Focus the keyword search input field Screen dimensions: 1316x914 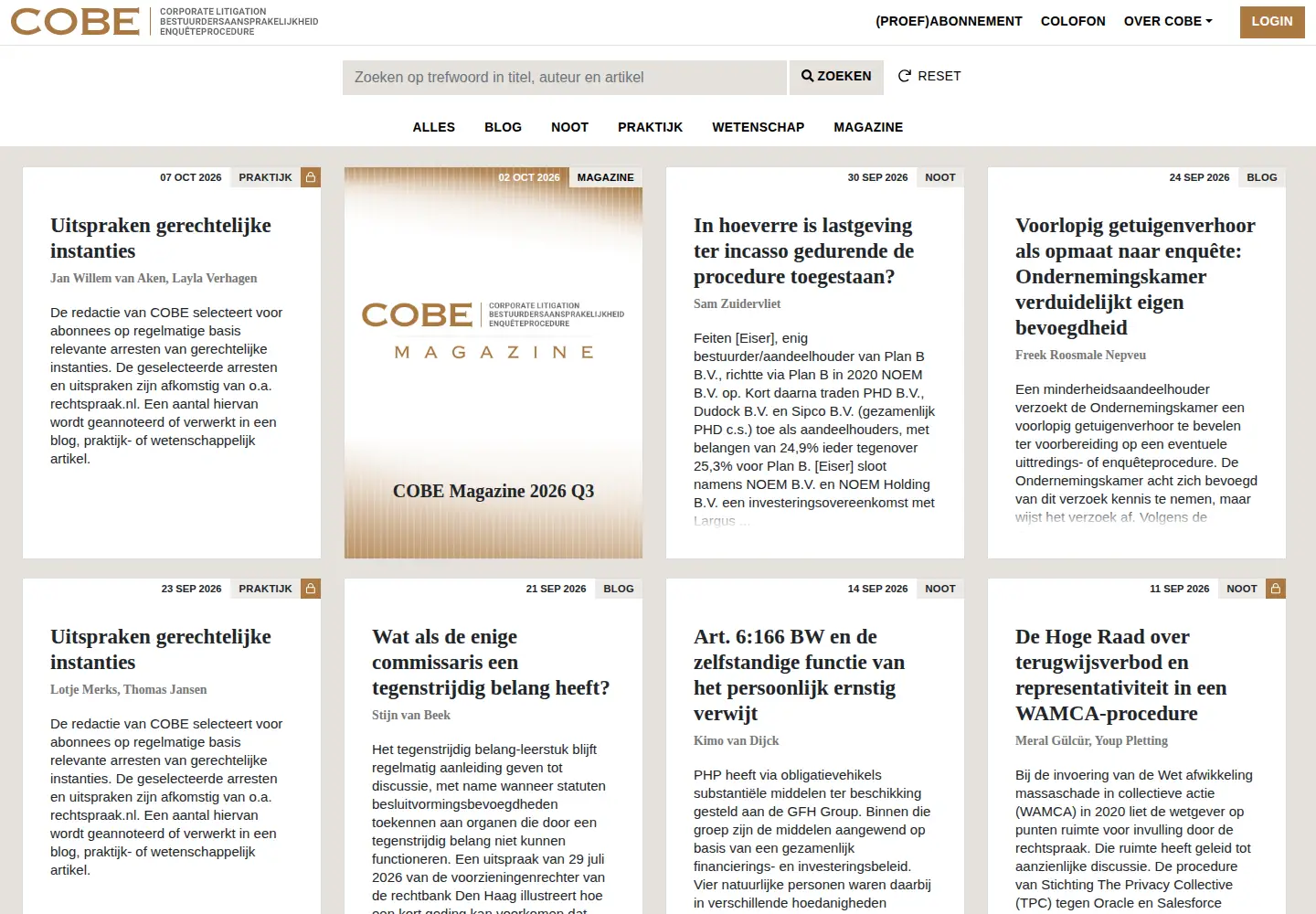point(565,78)
